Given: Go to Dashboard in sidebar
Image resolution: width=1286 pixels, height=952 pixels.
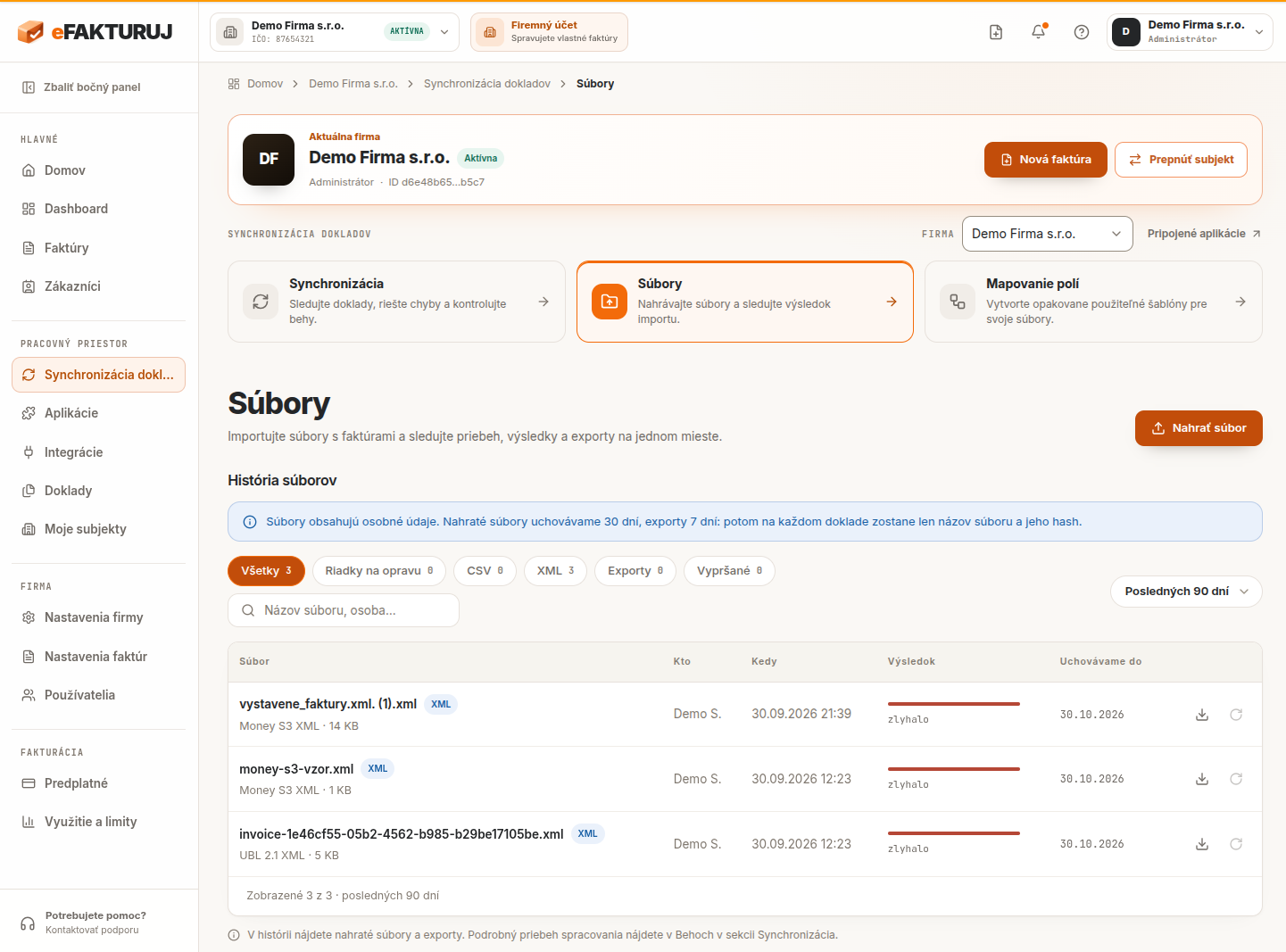Looking at the screenshot, I should pyautogui.click(x=99, y=209).
